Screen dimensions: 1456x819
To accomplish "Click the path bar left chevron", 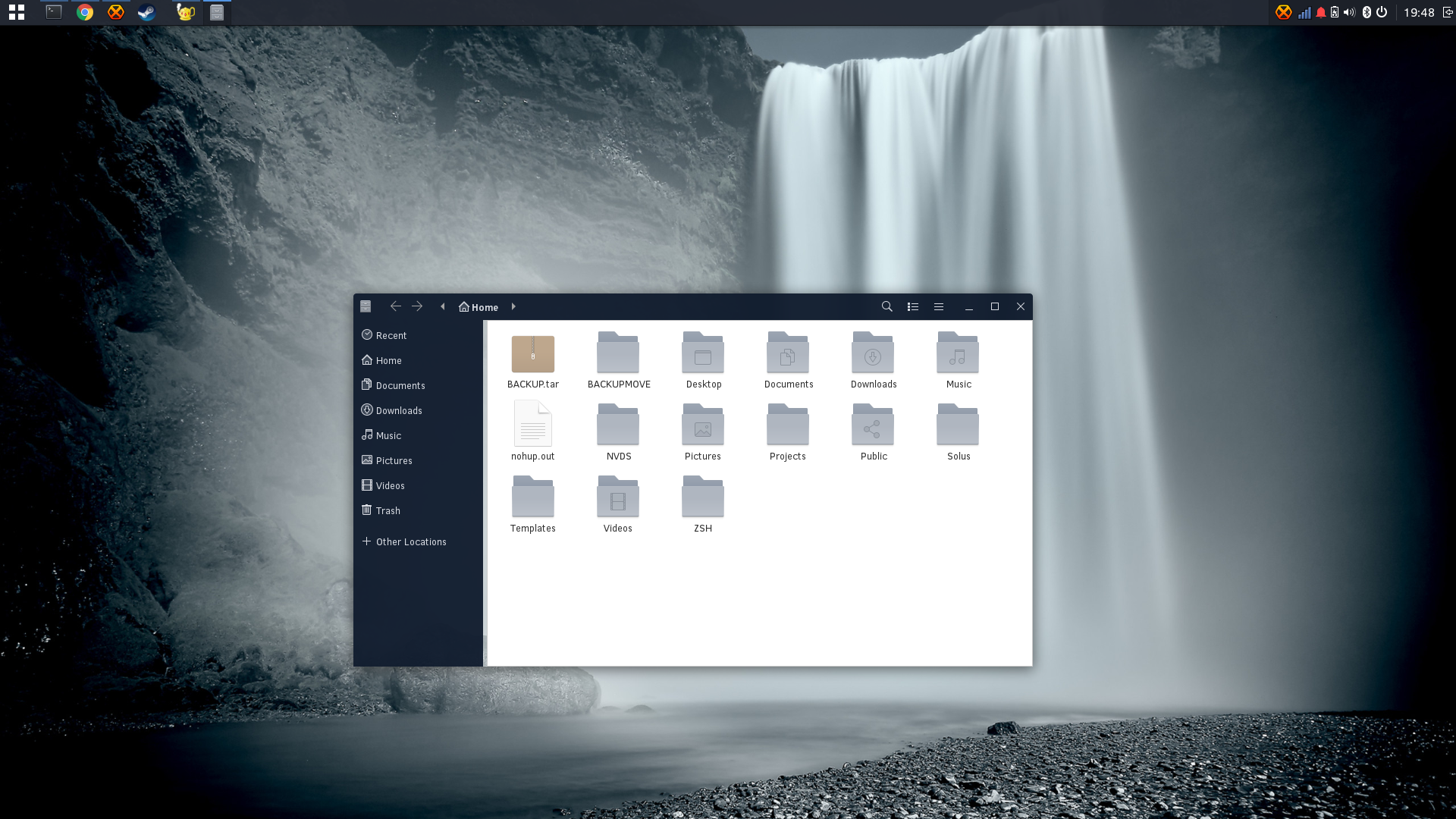I will [x=443, y=307].
